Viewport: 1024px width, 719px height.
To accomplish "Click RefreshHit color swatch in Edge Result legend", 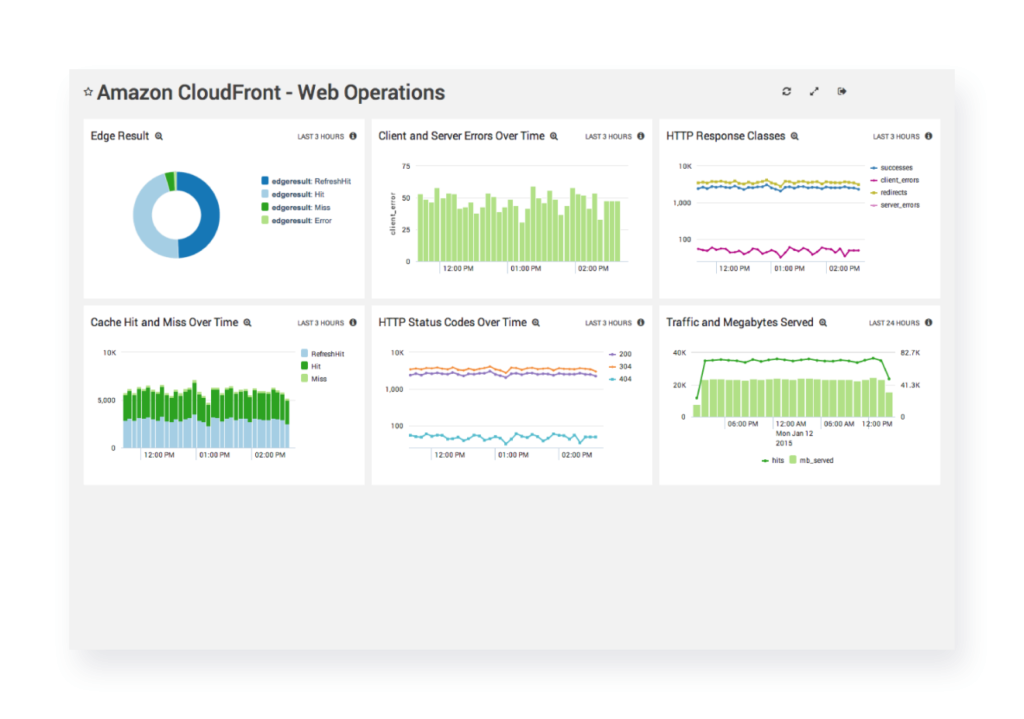I will (265, 181).
